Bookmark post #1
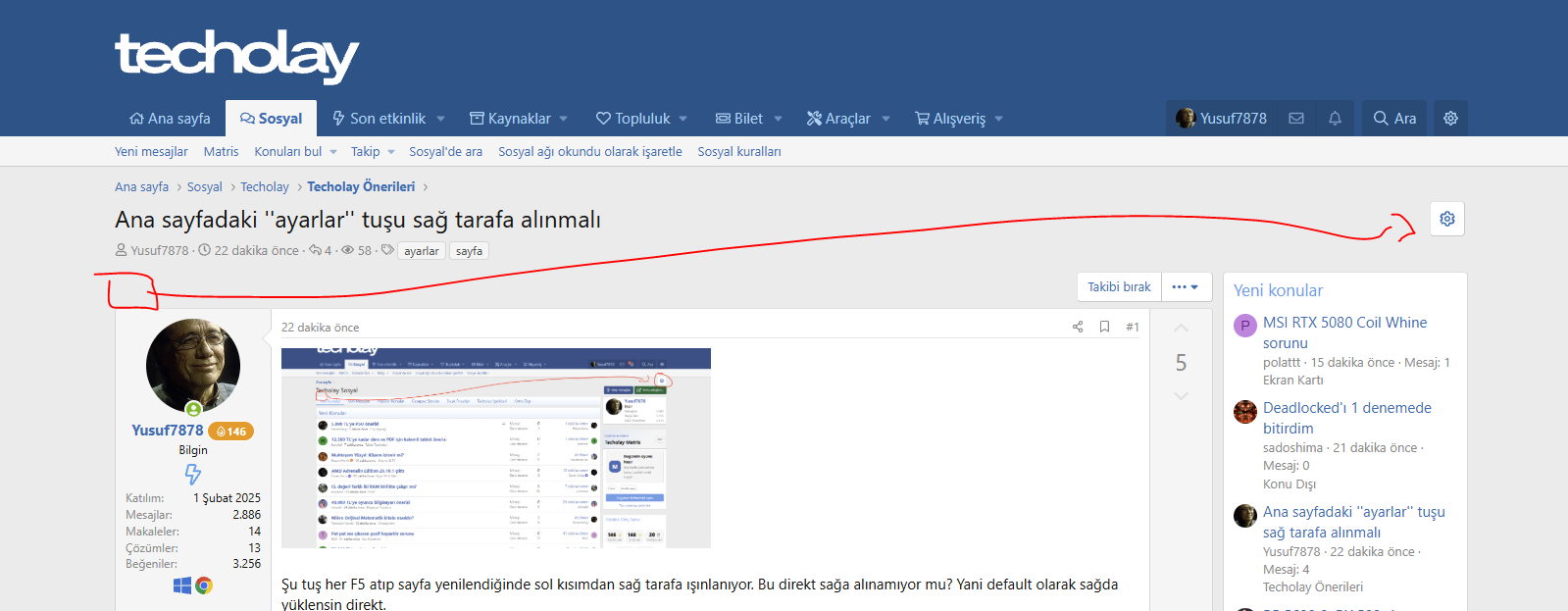The height and width of the screenshot is (611, 1568). click(x=1104, y=327)
